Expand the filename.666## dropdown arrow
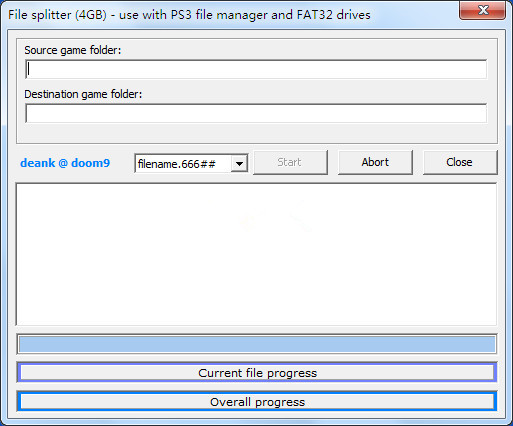The height and width of the screenshot is (426, 513). coord(239,163)
